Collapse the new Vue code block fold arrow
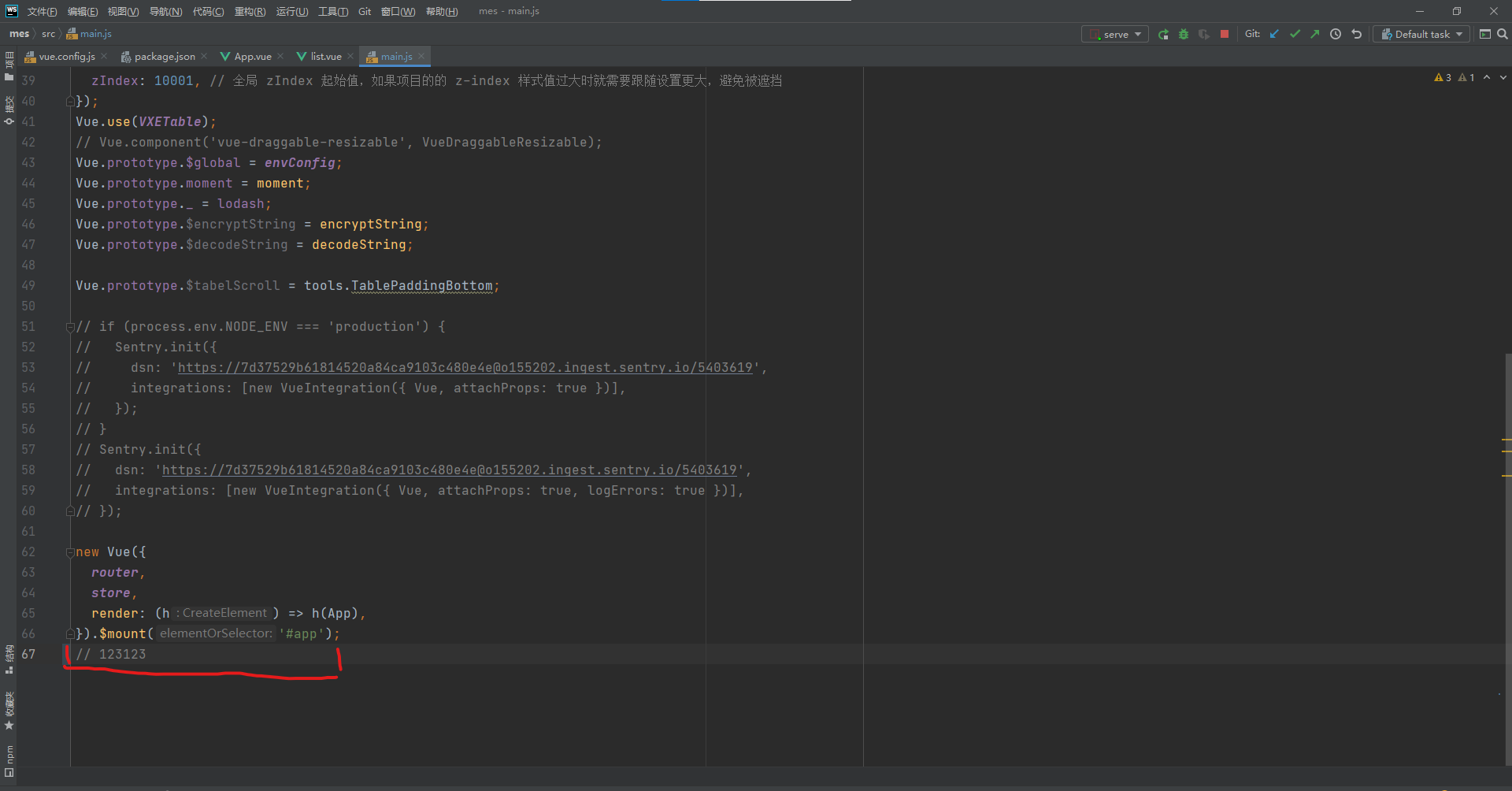 pyautogui.click(x=69, y=551)
